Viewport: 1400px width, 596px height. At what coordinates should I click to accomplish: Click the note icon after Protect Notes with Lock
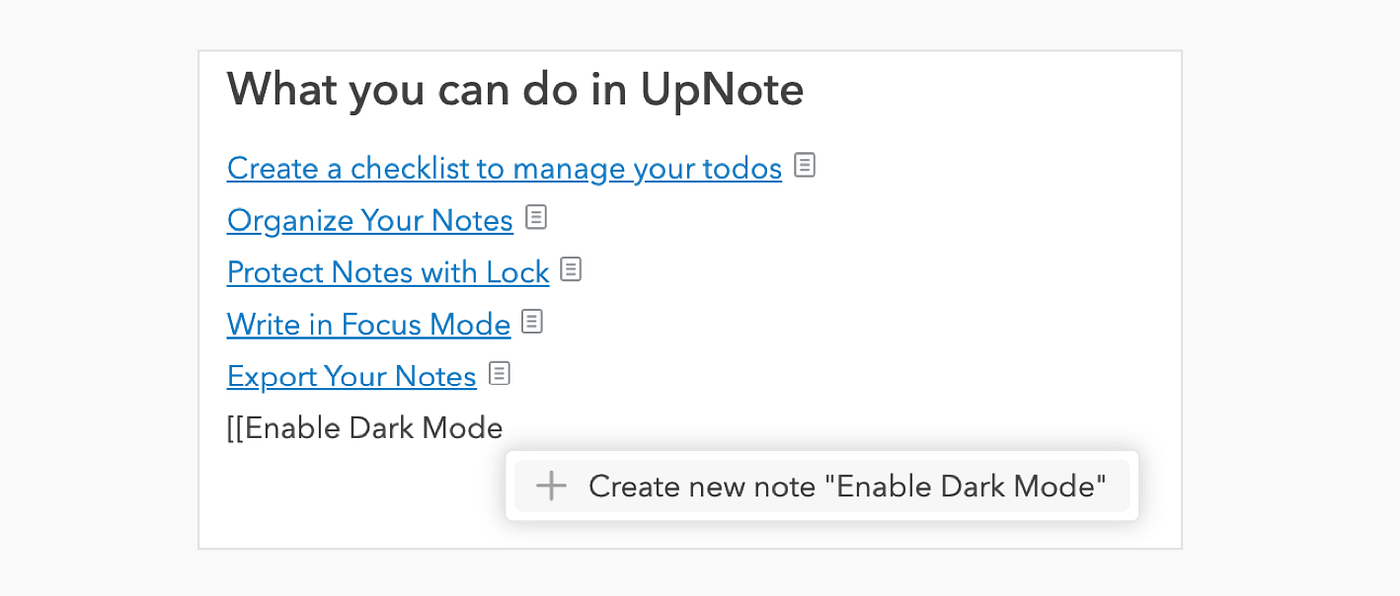[571, 270]
